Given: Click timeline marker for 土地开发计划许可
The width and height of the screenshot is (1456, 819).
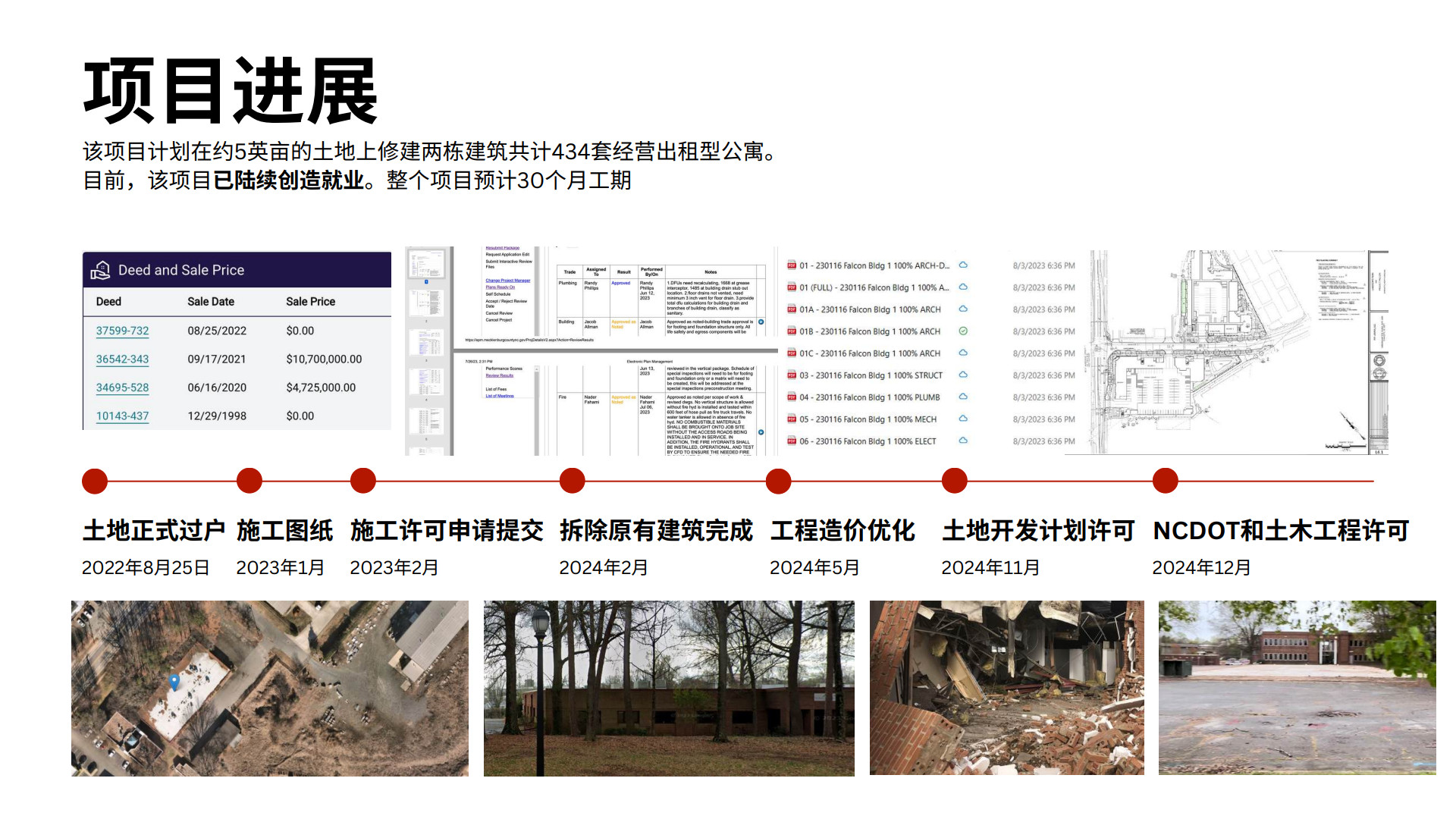Looking at the screenshot, I should click(955, 481).
